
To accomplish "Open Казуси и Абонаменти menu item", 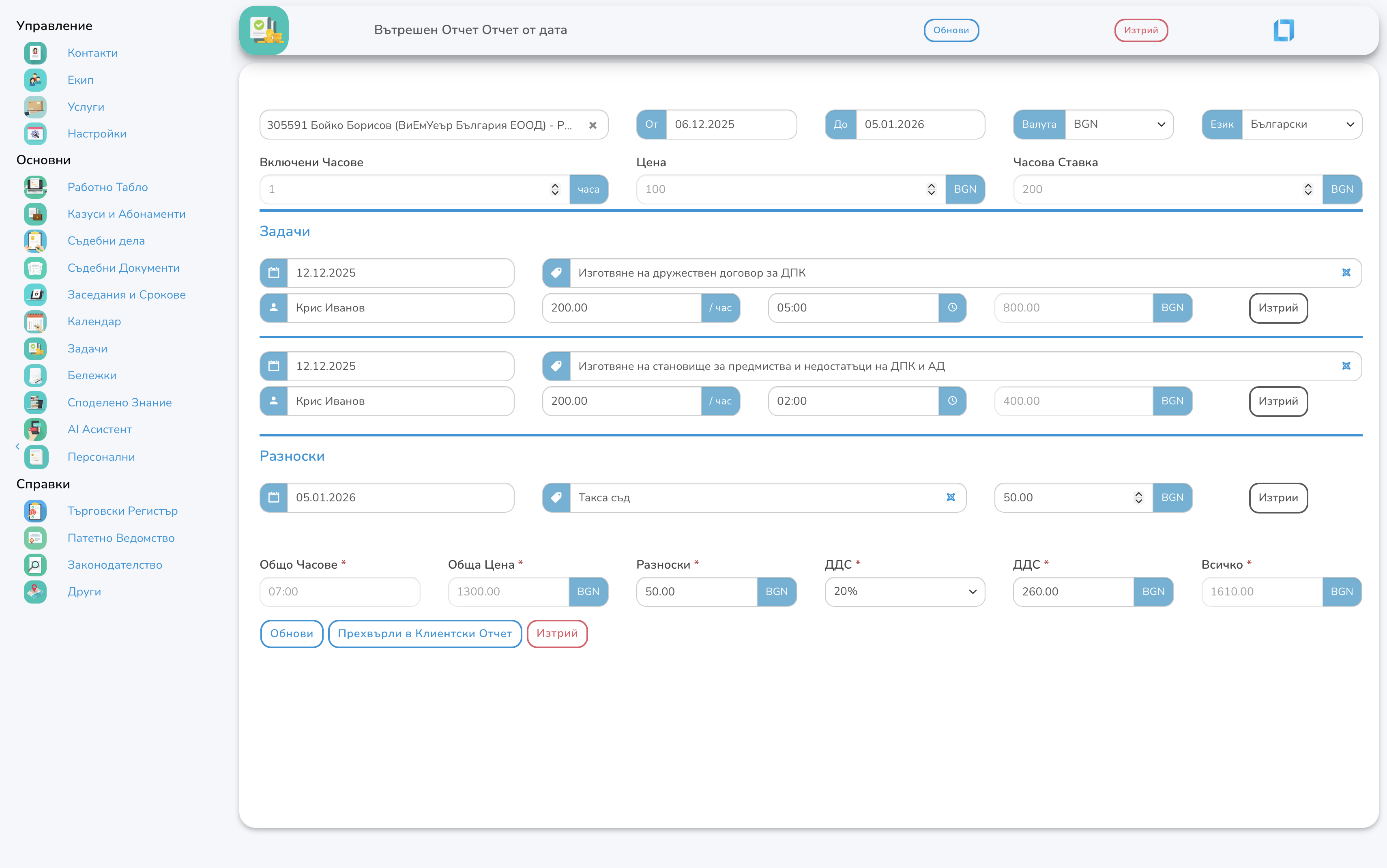I will (126, 214).
